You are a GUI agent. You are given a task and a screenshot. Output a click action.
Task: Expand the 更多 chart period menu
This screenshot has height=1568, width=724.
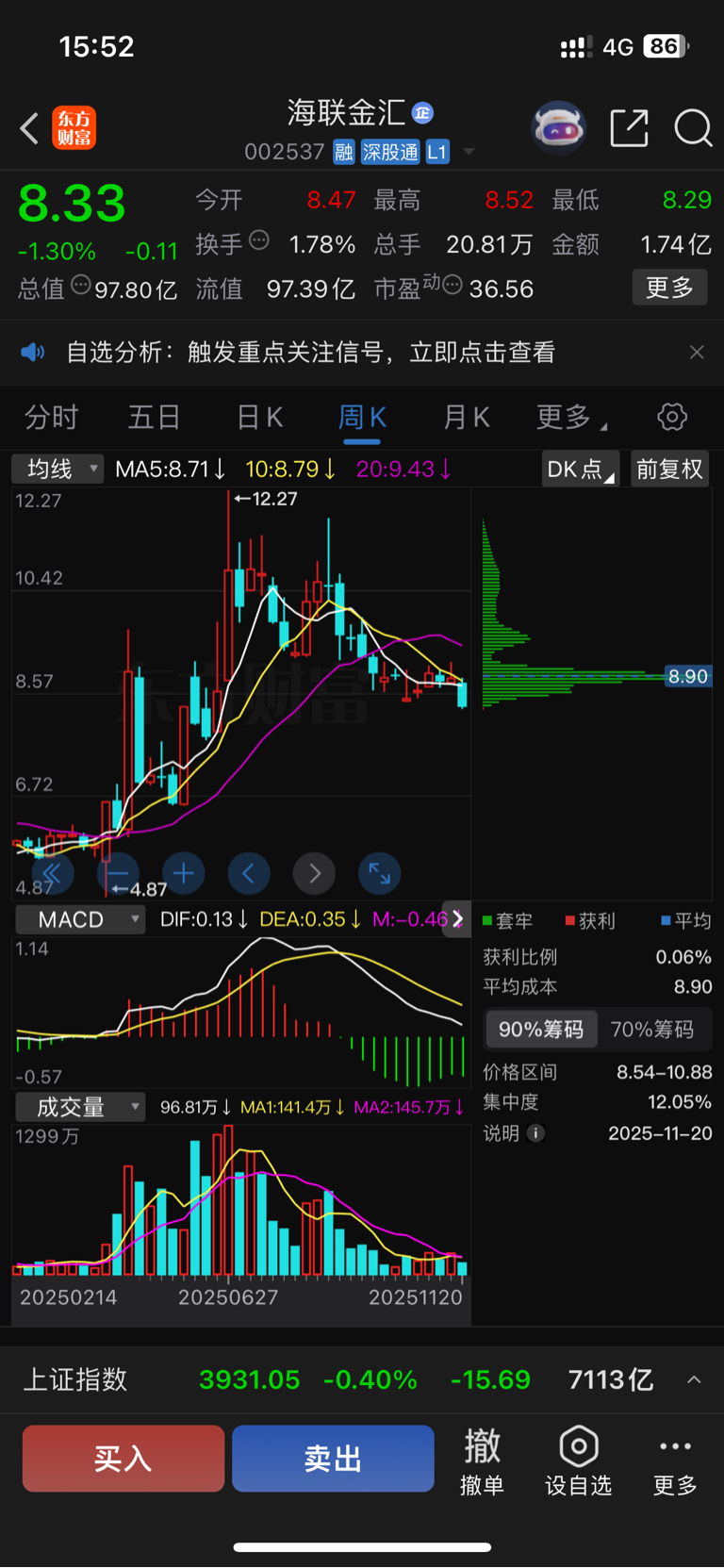[571, 417]
